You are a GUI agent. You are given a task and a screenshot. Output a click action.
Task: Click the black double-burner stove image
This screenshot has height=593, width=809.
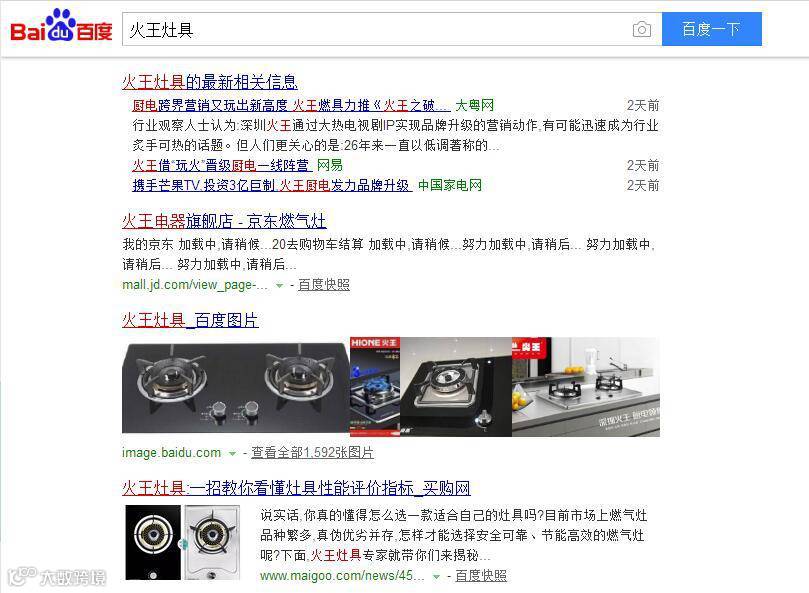click(x=236, y=387)
